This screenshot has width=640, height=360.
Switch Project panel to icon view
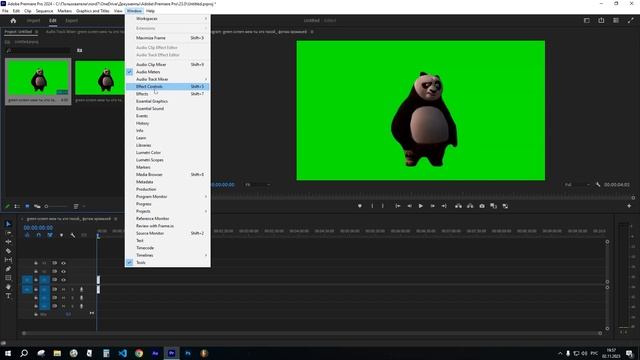coord(27,206)
